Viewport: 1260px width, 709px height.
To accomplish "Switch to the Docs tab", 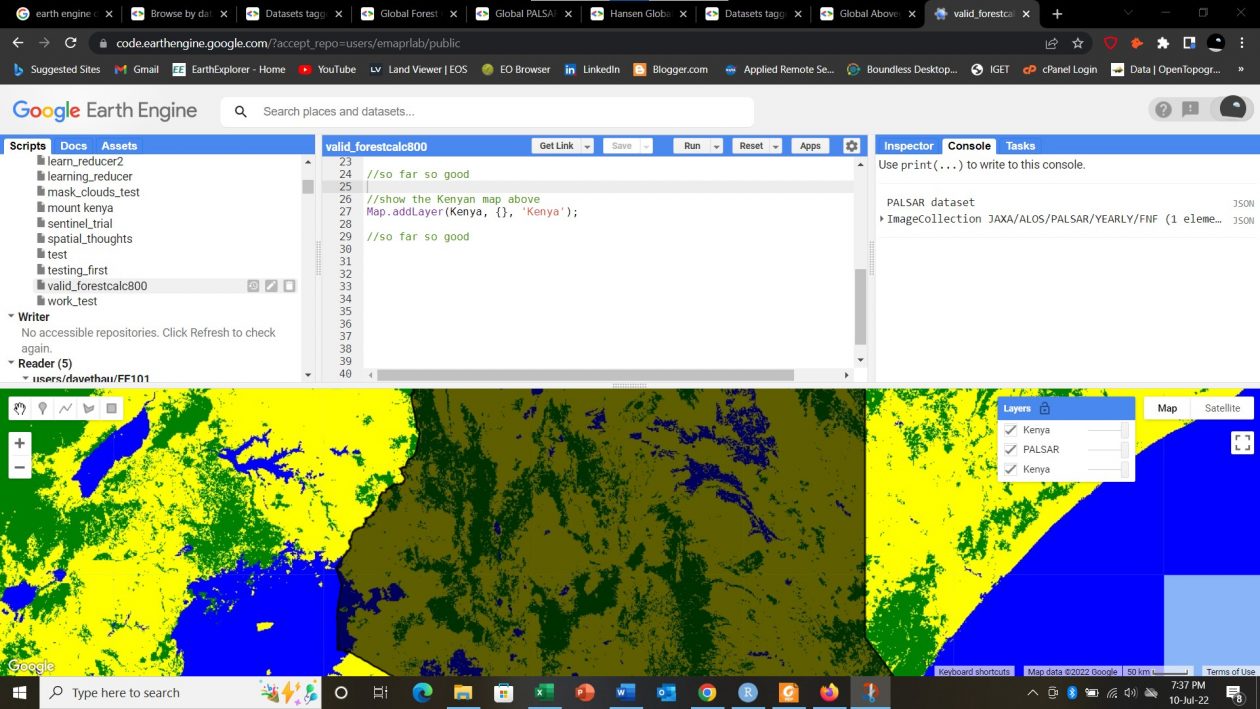I will (x=73, y=146).
